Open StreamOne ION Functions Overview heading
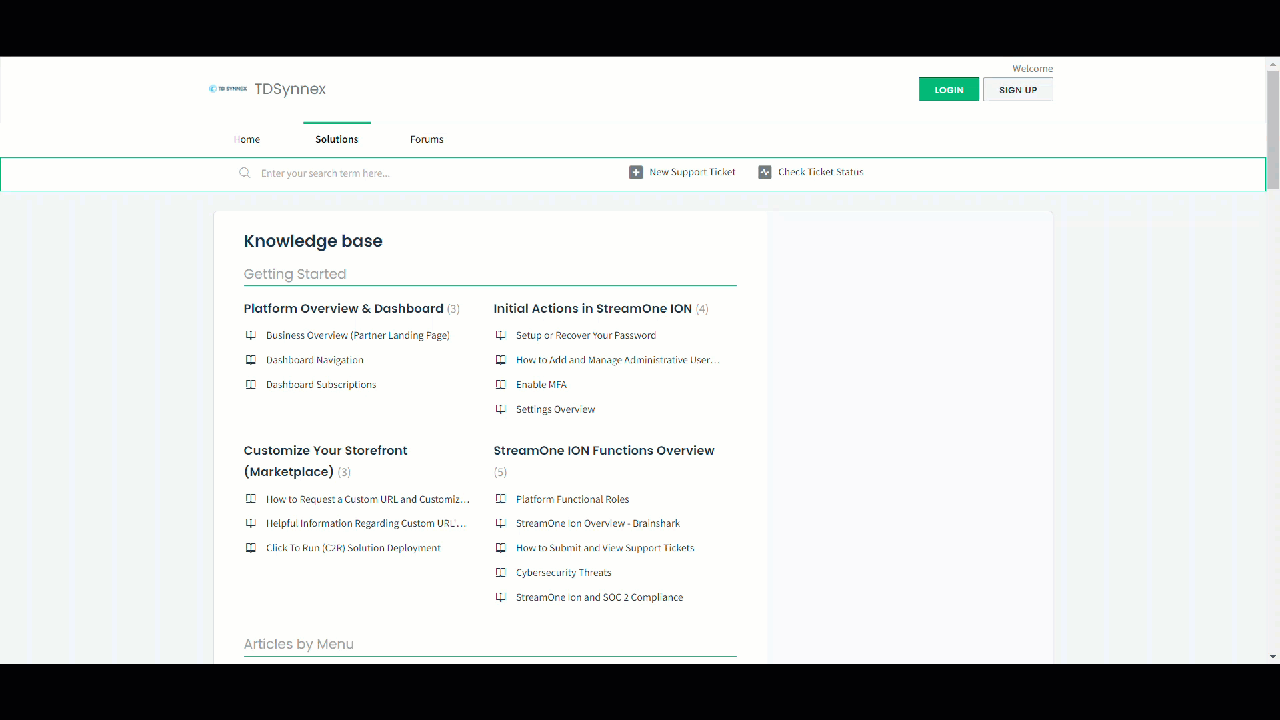 point(604,451)
